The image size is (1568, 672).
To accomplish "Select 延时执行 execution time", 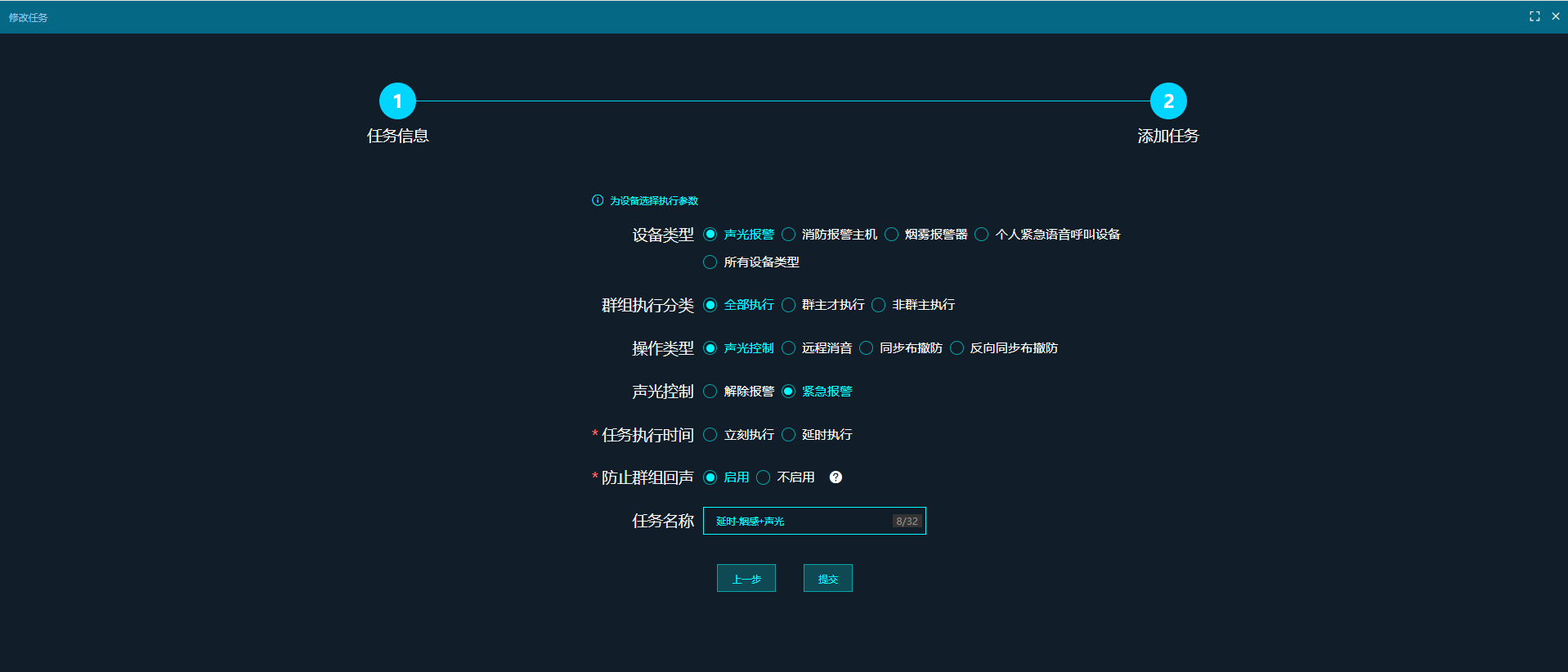I will click(x=789, y=435).
